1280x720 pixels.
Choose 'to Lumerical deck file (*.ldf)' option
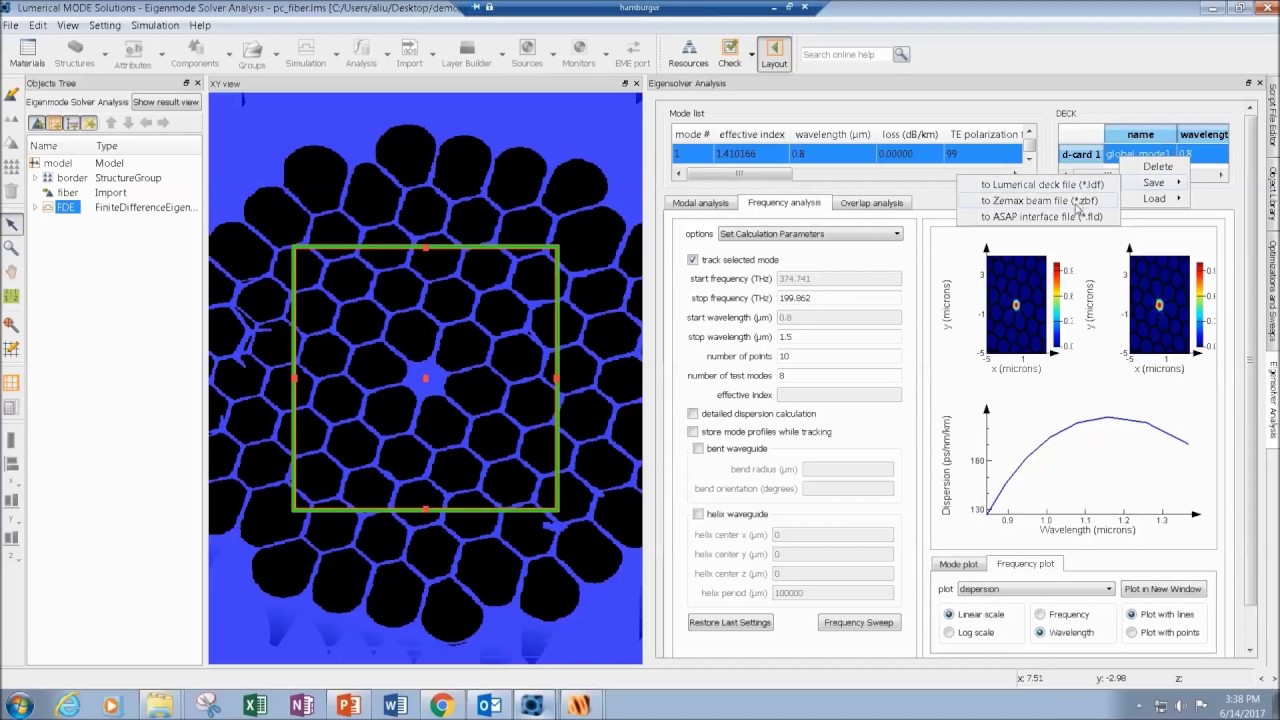[1042, 185]
